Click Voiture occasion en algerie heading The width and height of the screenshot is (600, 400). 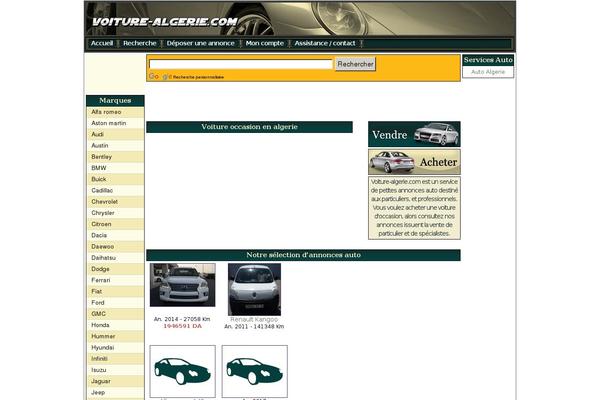coord(249,127)
